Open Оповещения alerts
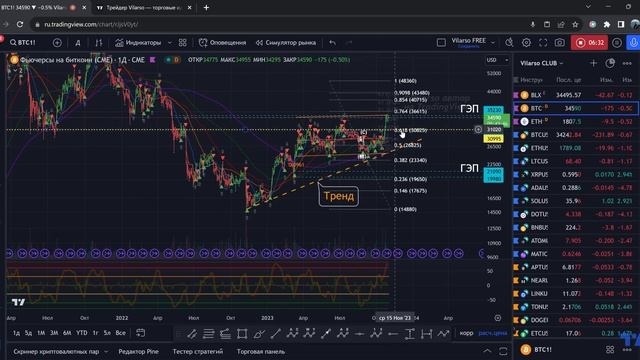Screen dimensions: 640x360 point(222,42)
